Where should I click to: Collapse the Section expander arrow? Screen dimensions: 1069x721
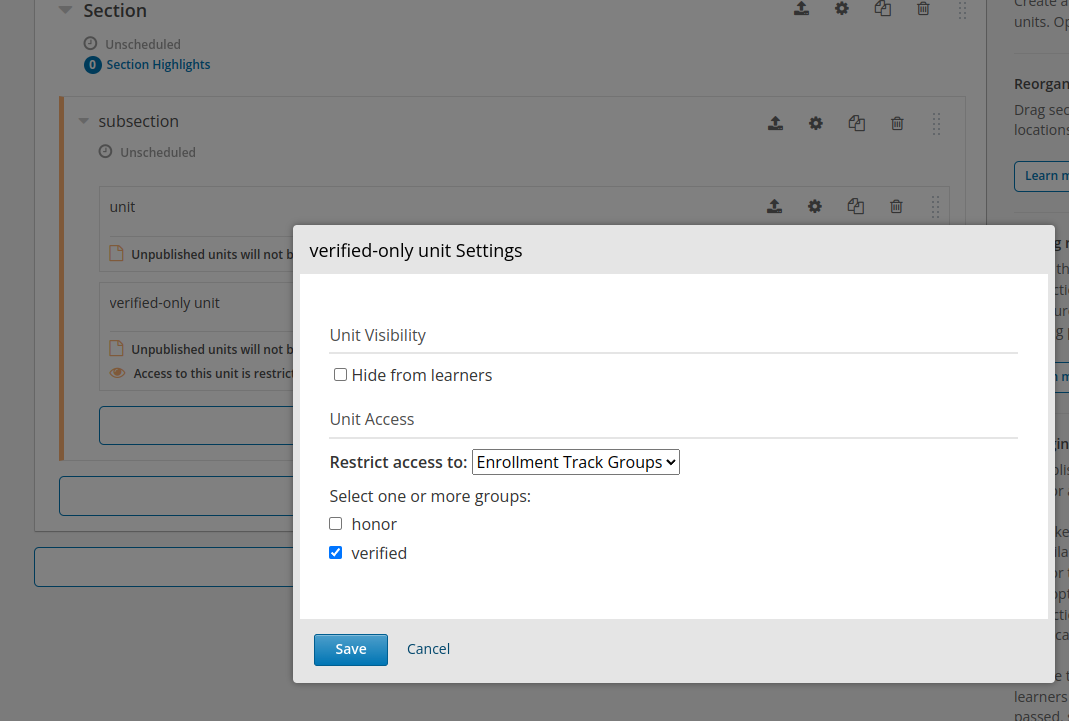pos(65,10)
